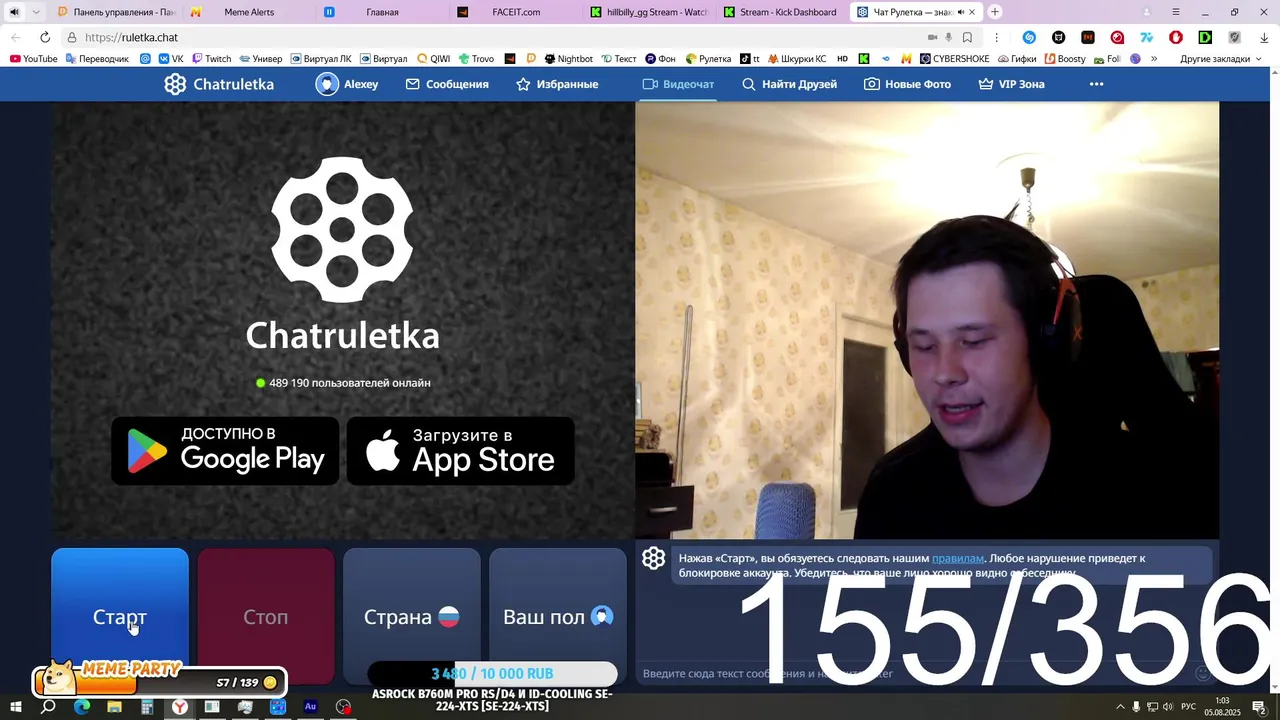Viewport: 1280px width, 720px height.
Task: Open CYBERSHOKE bookmark
Action: point(954,59)
